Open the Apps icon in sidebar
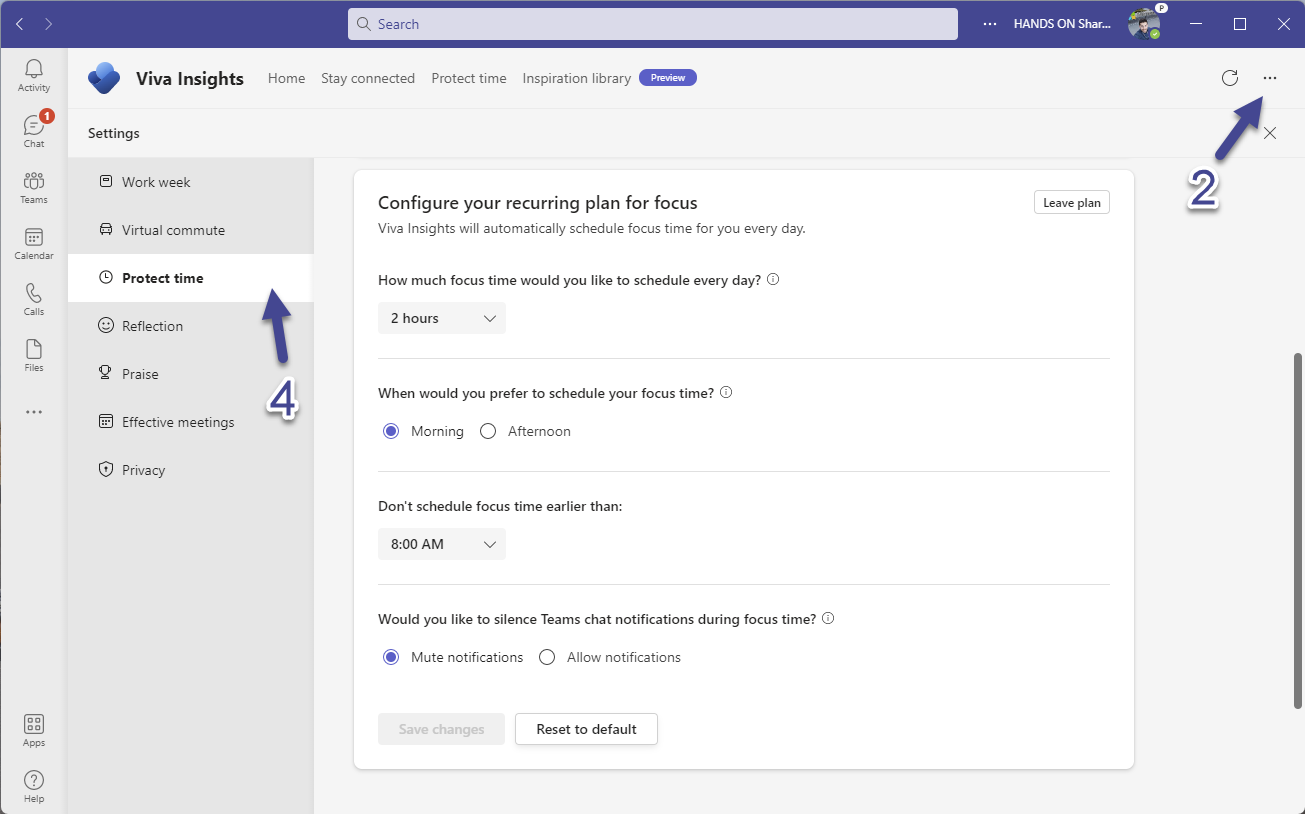The width and height of the screenshot is (1305, 814). pos(34,729)
